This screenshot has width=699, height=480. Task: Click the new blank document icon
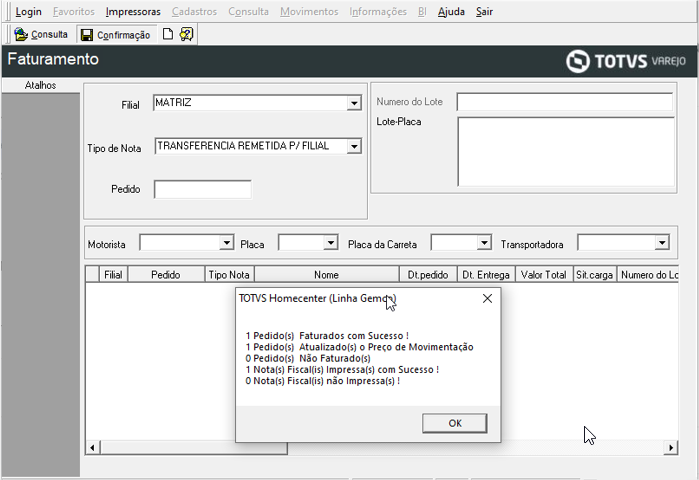tap(168, 34)
